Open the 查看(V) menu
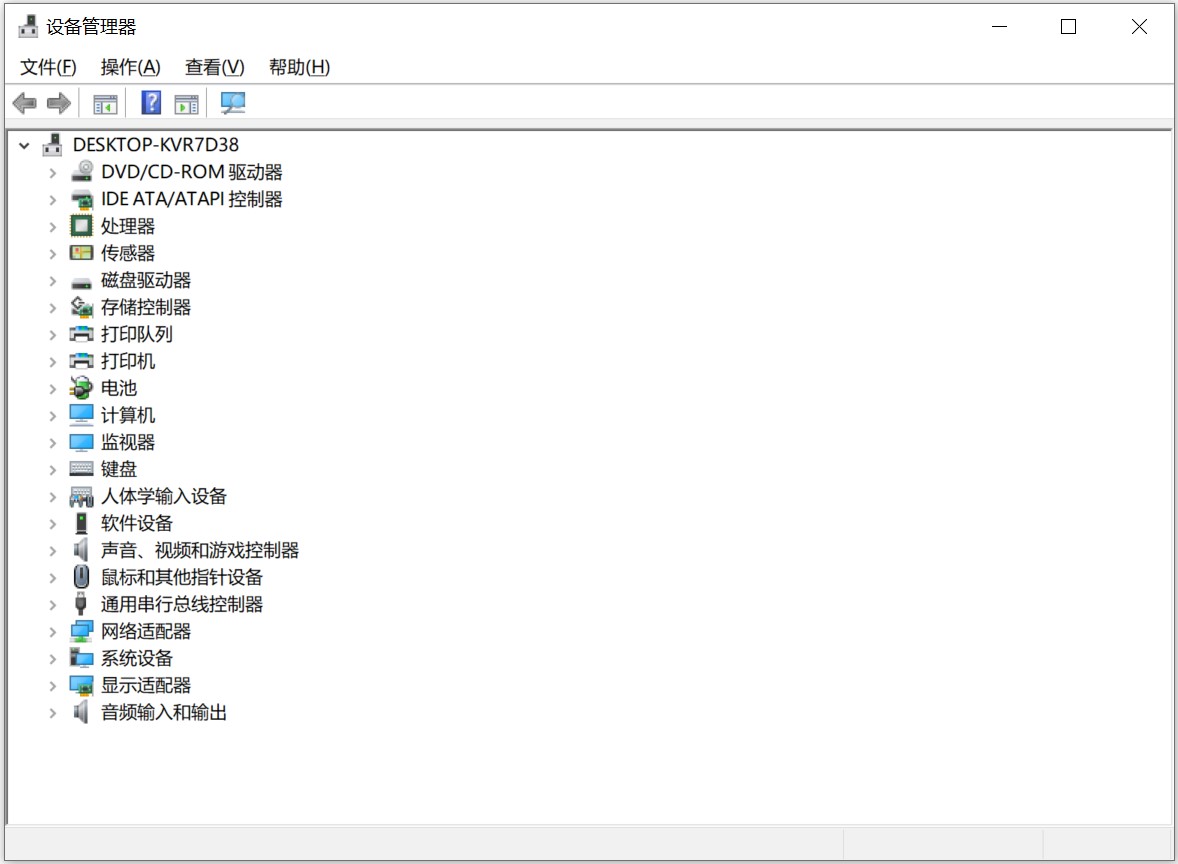 [215, 68]
